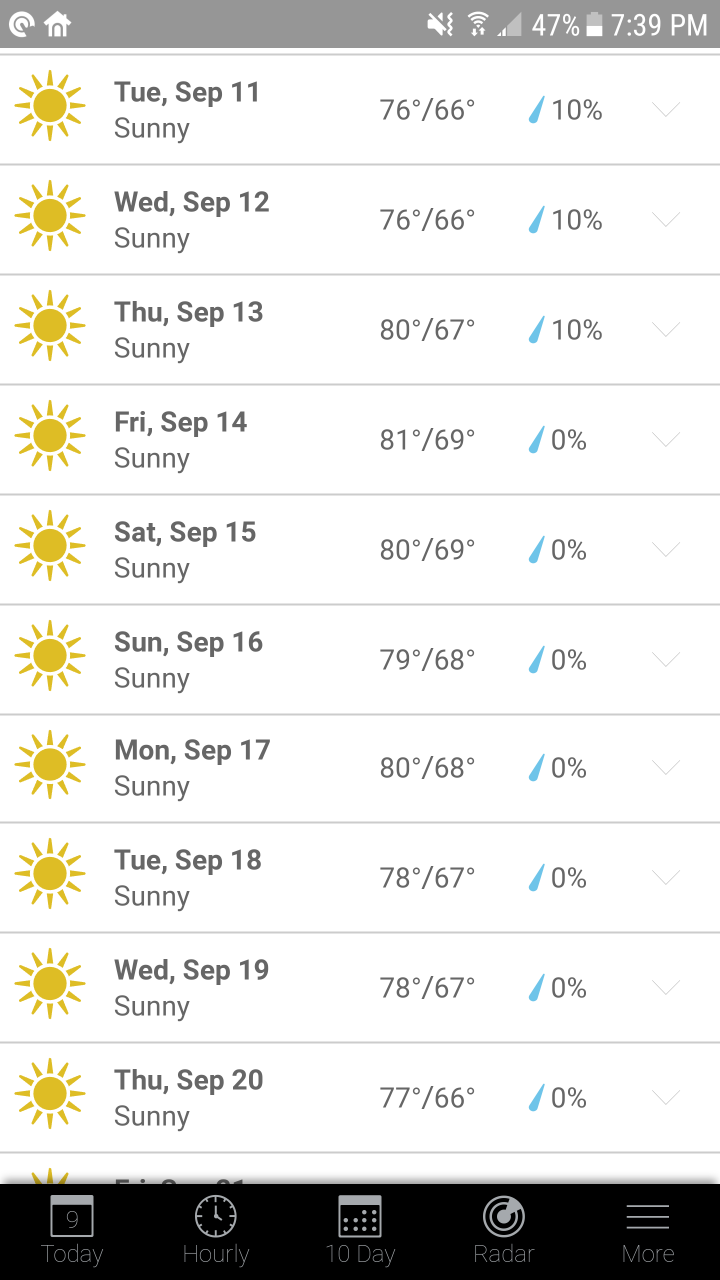720x1280 pixels.
Task: Expand Mon, Sep 17 forecast chevron
Action: tap(666, 767)
